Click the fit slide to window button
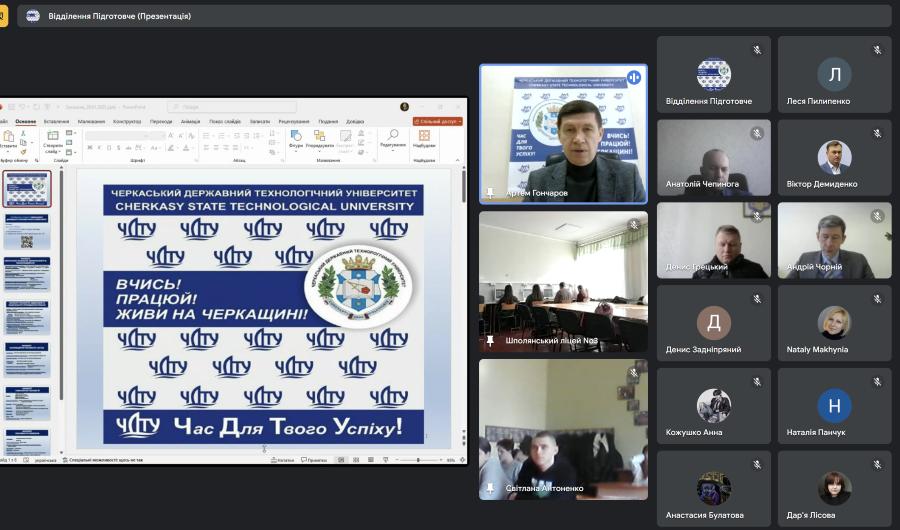Screen dimensions: 900x530 coord(463,460)
